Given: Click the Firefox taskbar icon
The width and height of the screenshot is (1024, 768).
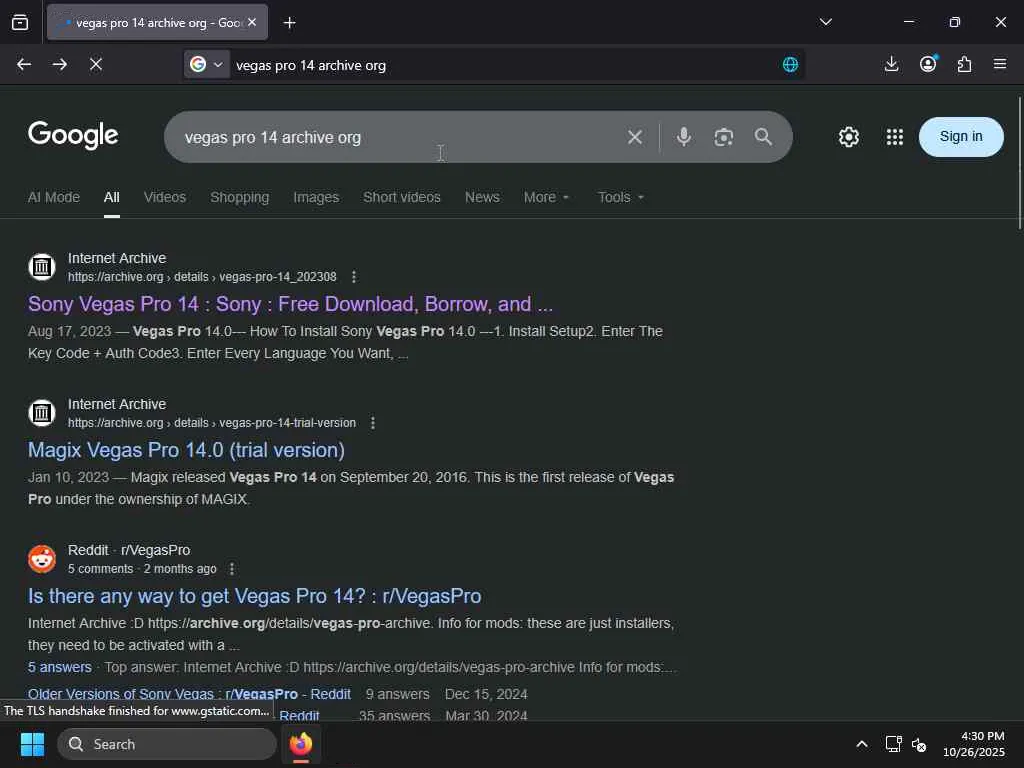Looking at the screenshot, I should (301, 744).
